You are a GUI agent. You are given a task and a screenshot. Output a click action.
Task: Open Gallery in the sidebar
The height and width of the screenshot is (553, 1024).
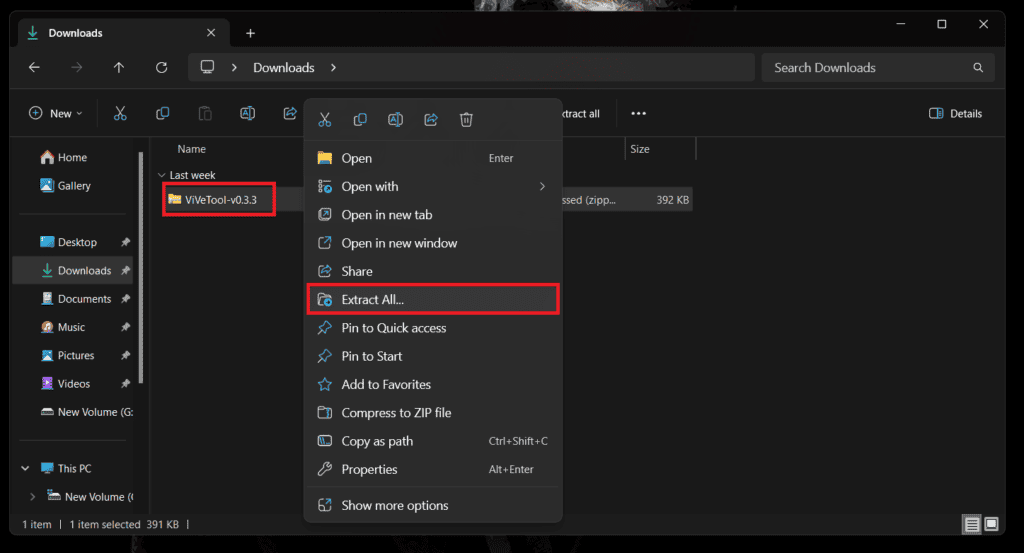[74, 185]
